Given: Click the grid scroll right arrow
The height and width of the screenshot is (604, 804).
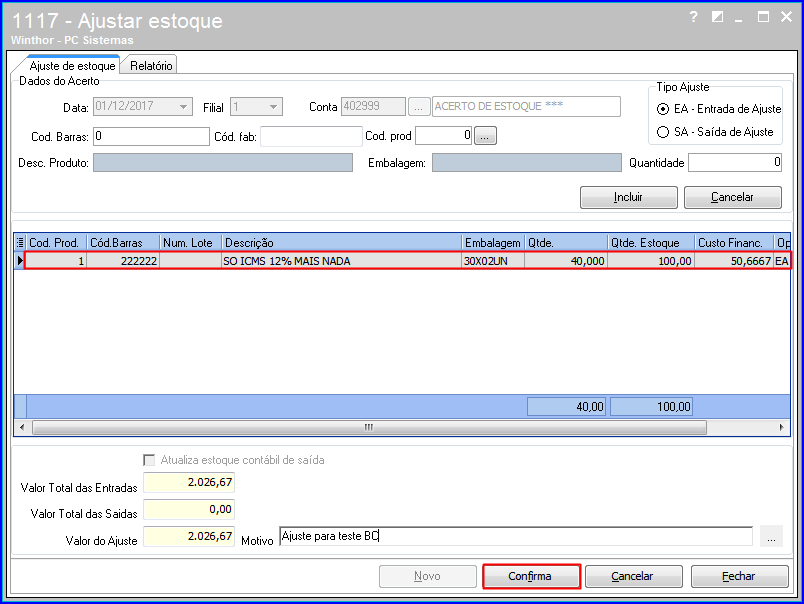Looking at the screenshot, I should pos(781,427).
